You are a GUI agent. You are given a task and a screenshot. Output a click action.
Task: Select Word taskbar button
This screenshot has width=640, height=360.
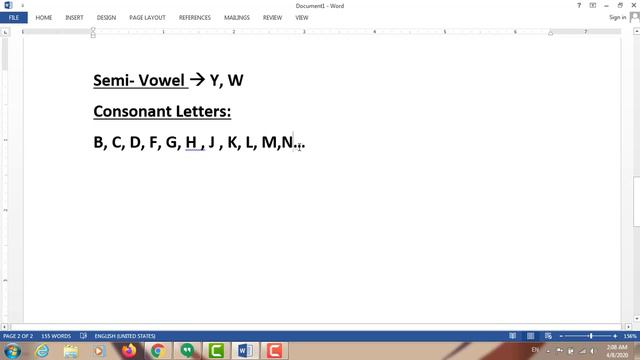[245, 351]
